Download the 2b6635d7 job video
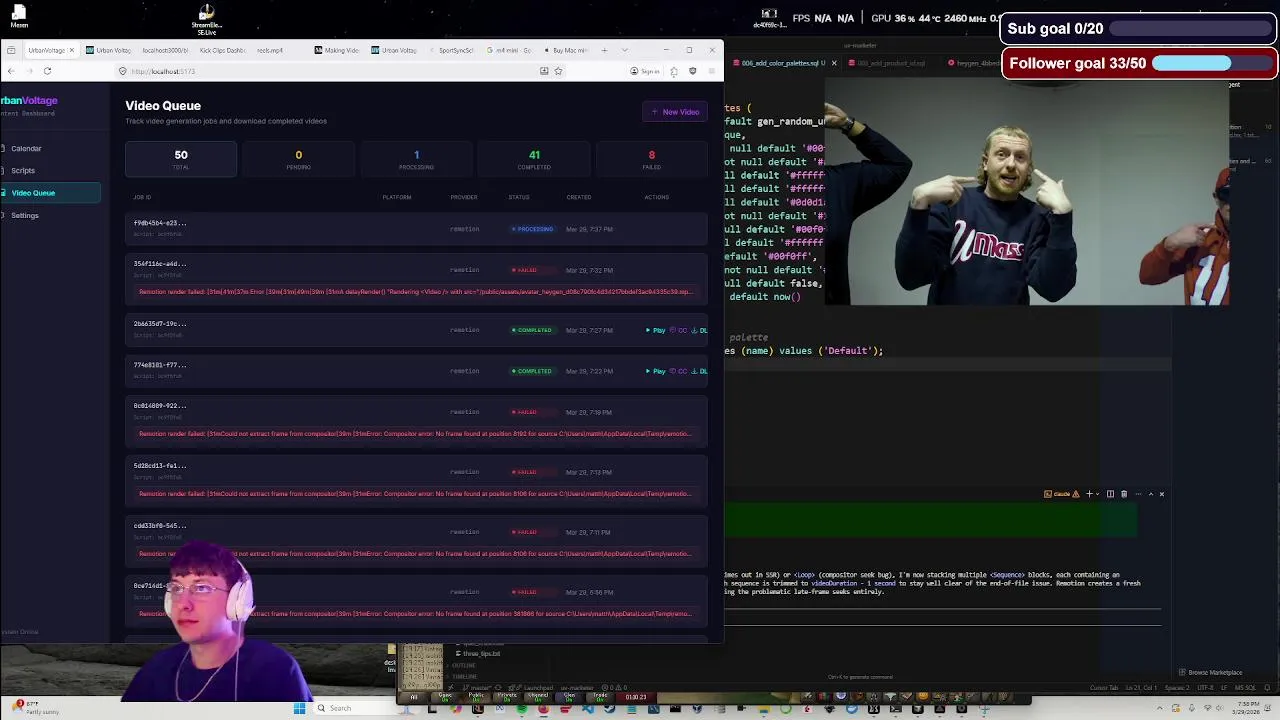 tap(700, 330)
